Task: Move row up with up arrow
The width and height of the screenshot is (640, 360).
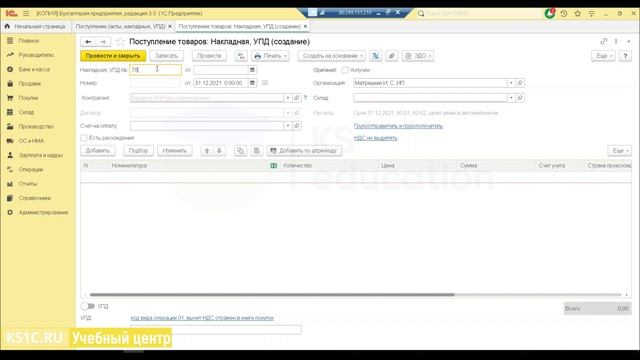Action: pos(207,151)
